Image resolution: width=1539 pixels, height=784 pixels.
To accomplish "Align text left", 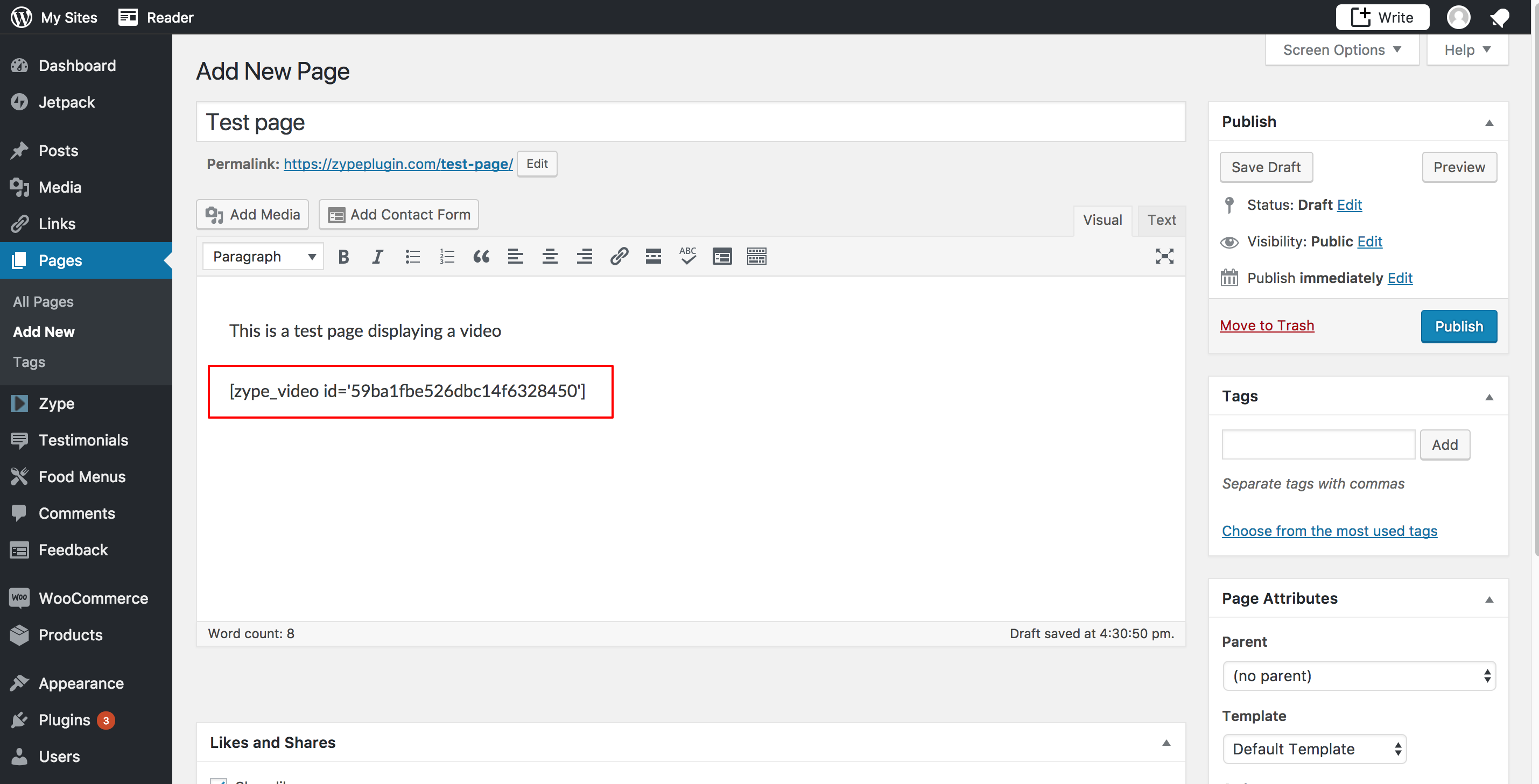I will (x=516, y=257).
